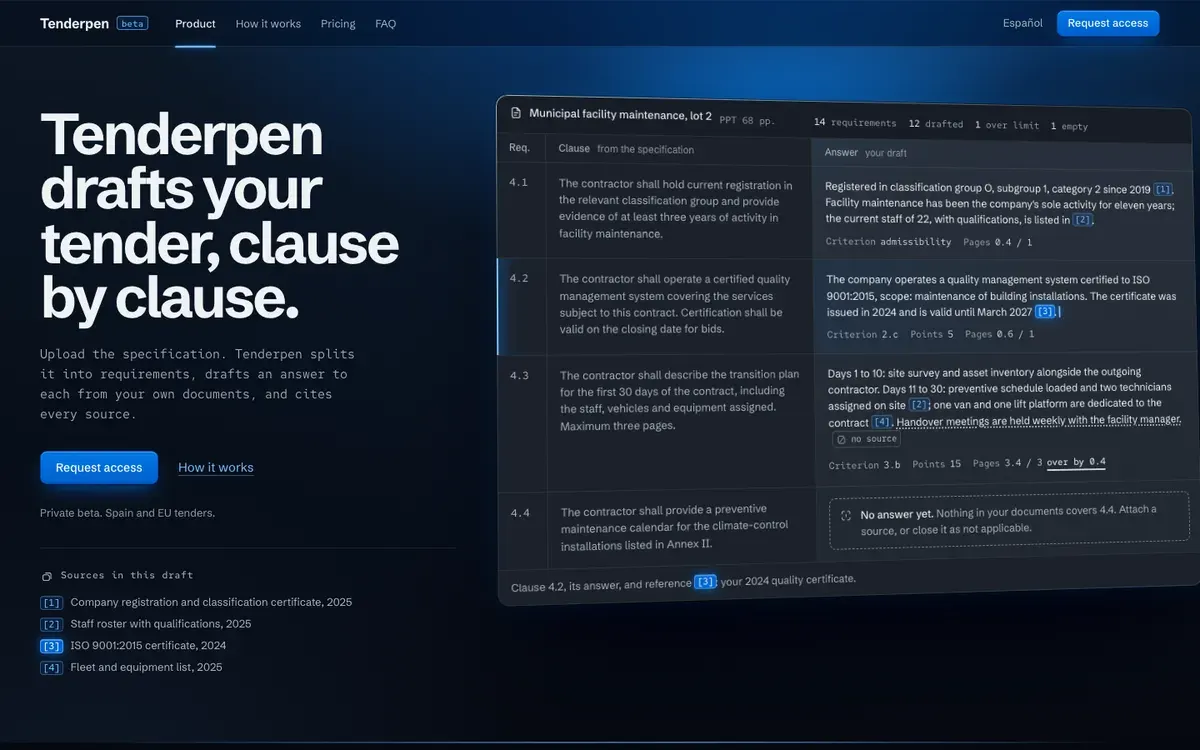The height and width of the screenshot is (750, 1200).
Task: Click "Pages 3.4 / 3" under answer 4.3
Action: [x=1008, y=463]
